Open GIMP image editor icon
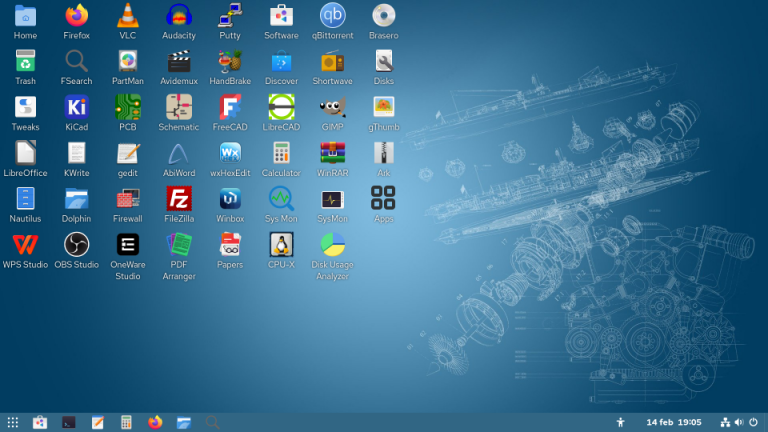The height and width of the screenshot is (432, 768). pos(332,107)
